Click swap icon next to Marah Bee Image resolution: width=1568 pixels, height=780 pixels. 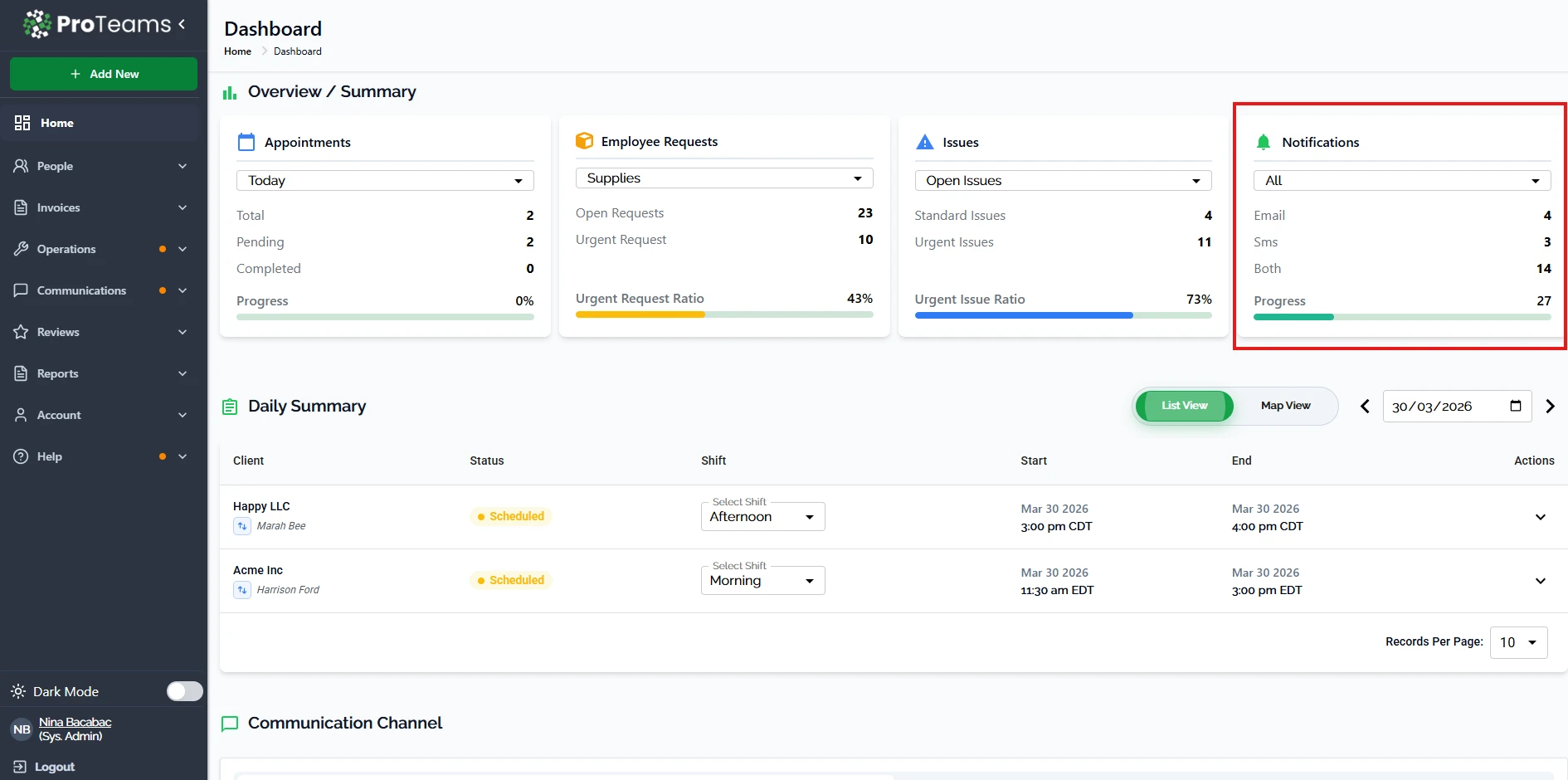242,526
